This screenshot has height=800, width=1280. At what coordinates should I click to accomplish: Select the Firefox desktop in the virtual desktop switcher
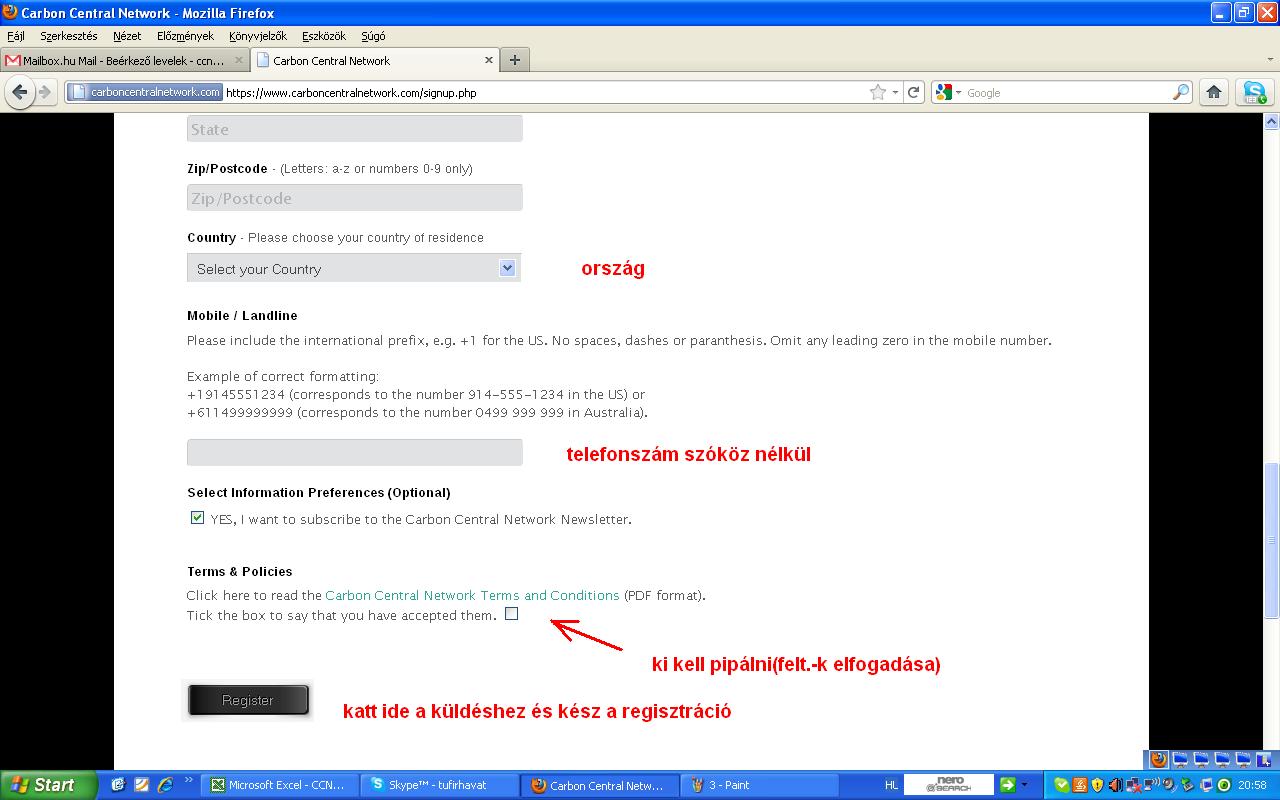1158,760
